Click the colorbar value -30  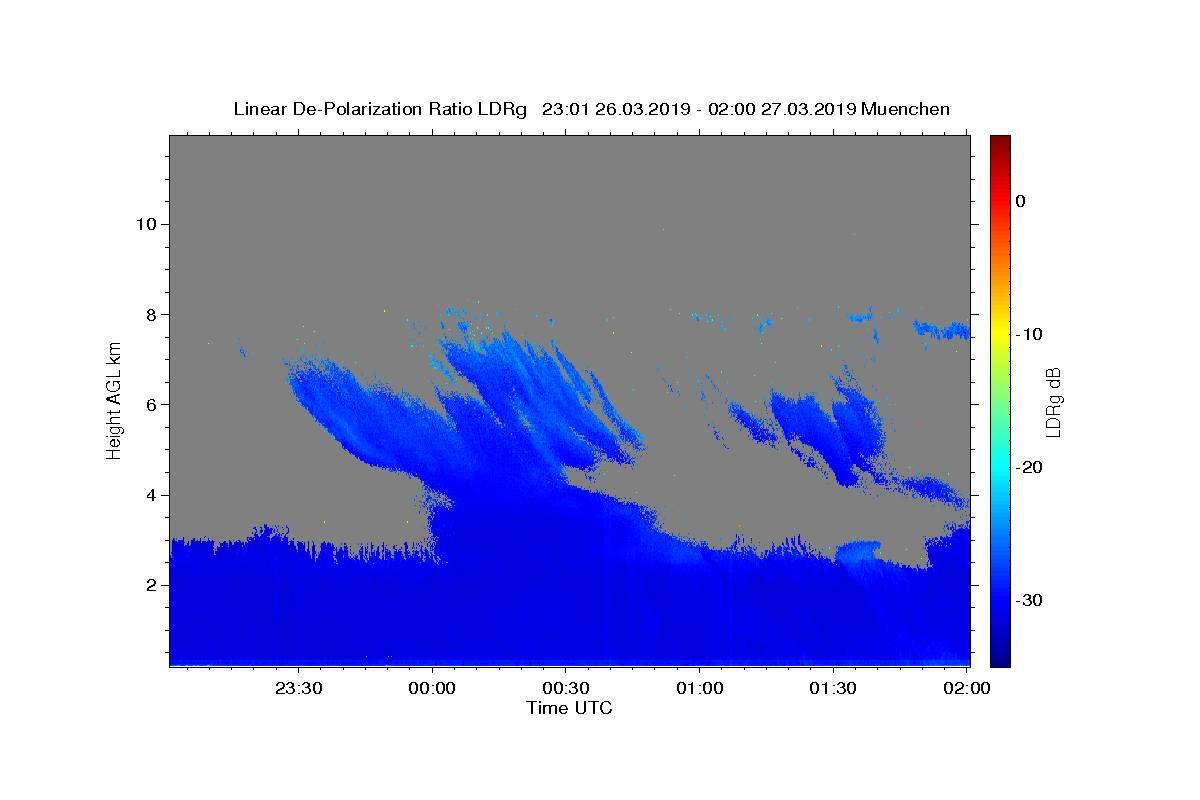[x=1029, y=600]
